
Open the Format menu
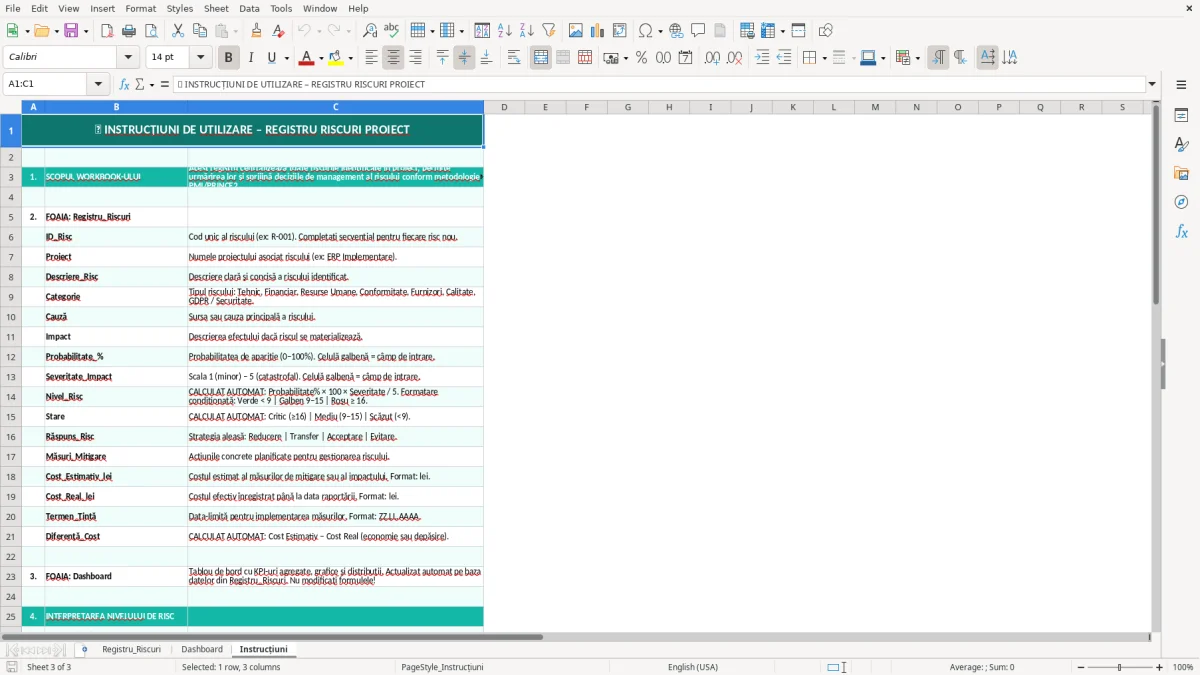(140, 8)
